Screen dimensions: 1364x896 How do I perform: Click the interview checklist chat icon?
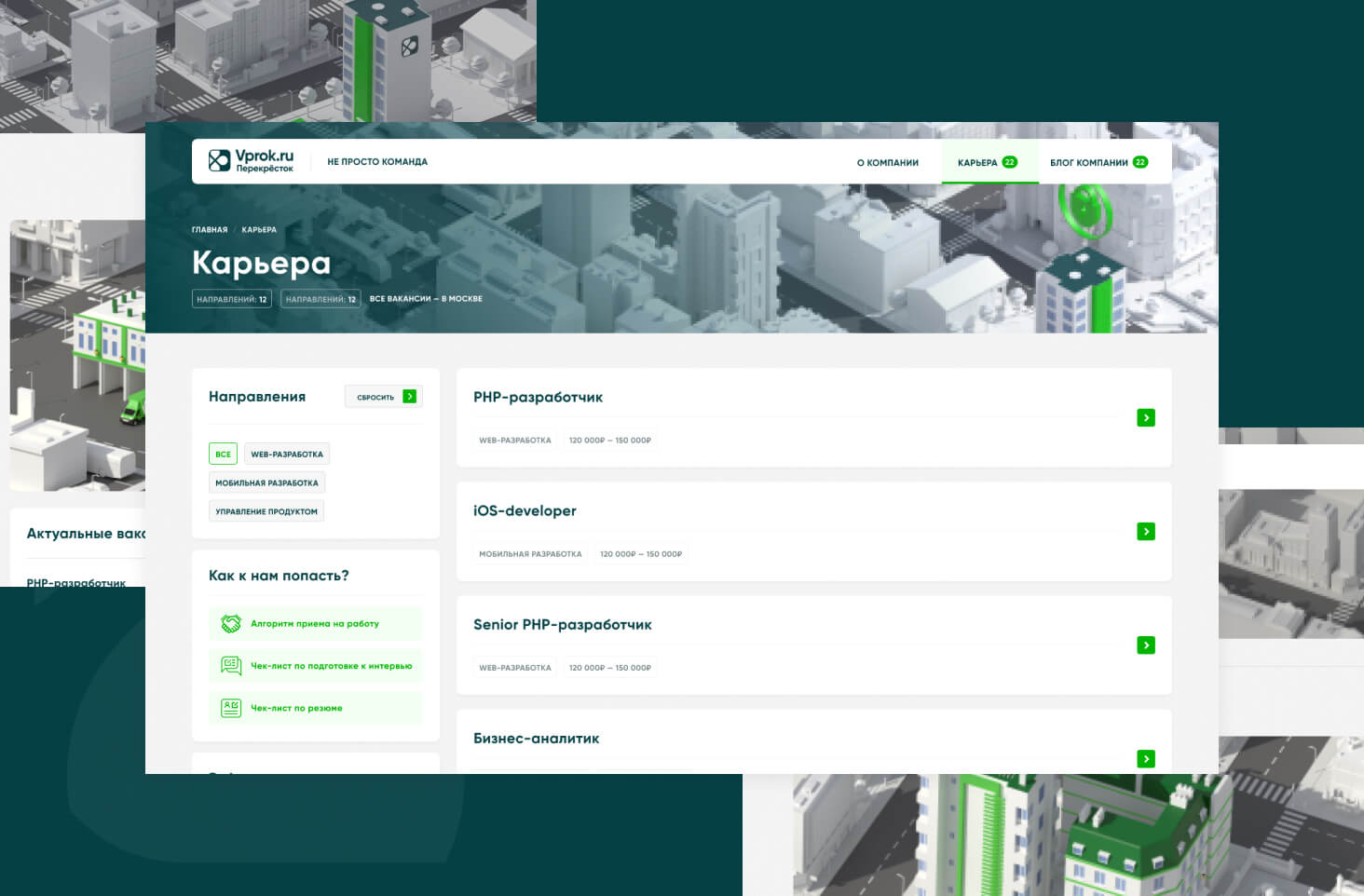230,666
